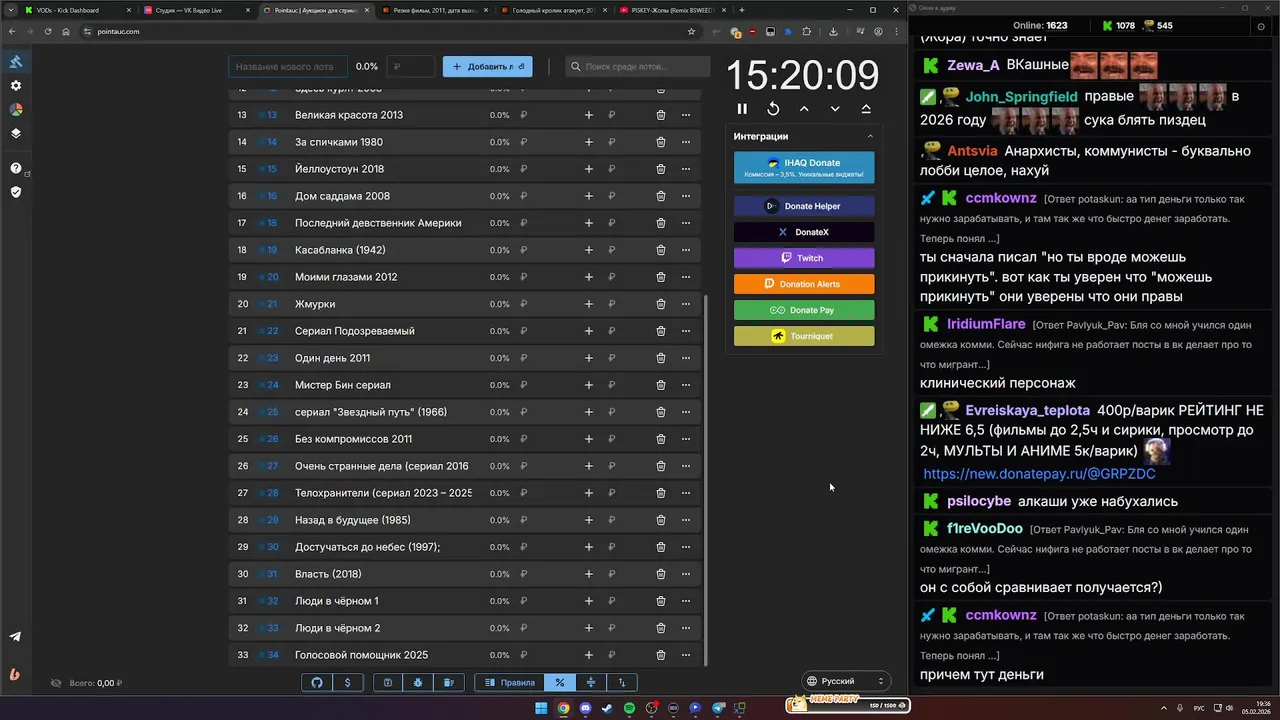Viewport: 1280px width, 720px height.
Task: Add amount to Люди в чёрном 1 with plus
Action: click(x=589, y=601)
